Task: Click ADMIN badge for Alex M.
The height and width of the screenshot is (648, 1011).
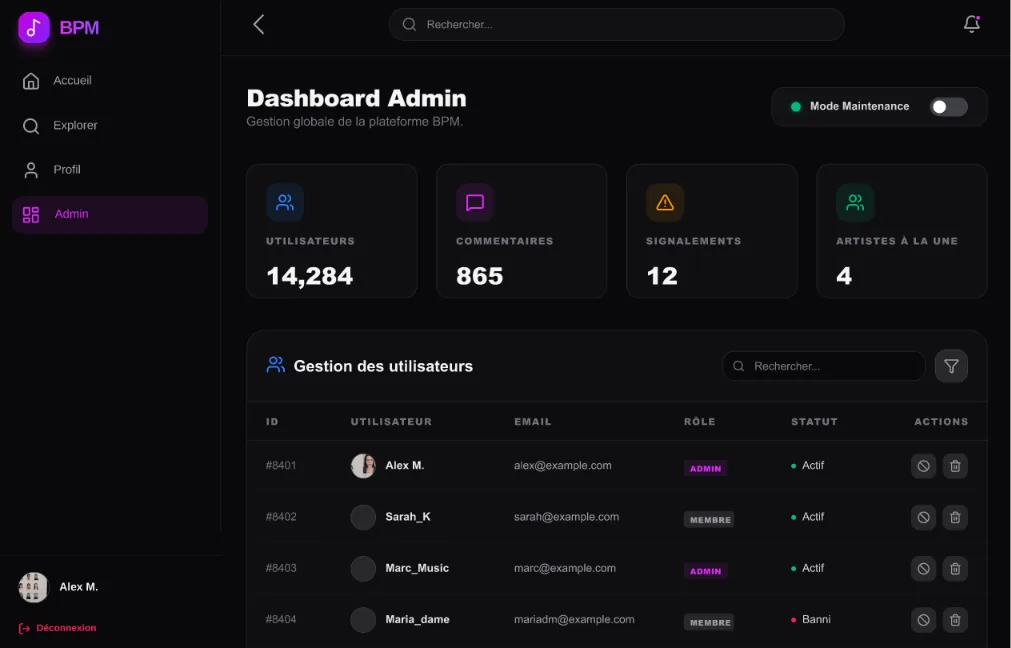Action: (705, 469)
